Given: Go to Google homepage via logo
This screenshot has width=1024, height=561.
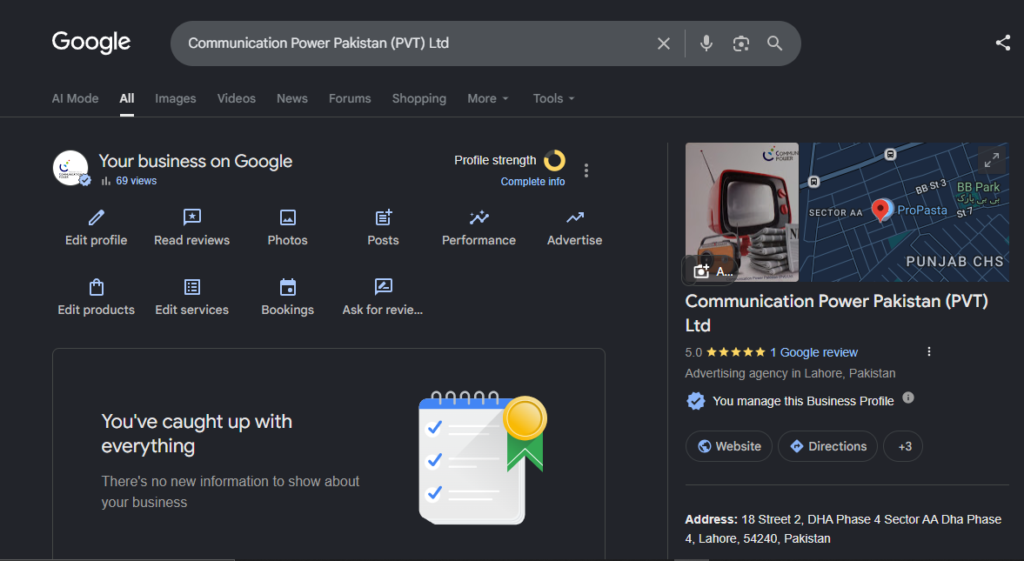Looking at the screenshot, I should (91, 42).
